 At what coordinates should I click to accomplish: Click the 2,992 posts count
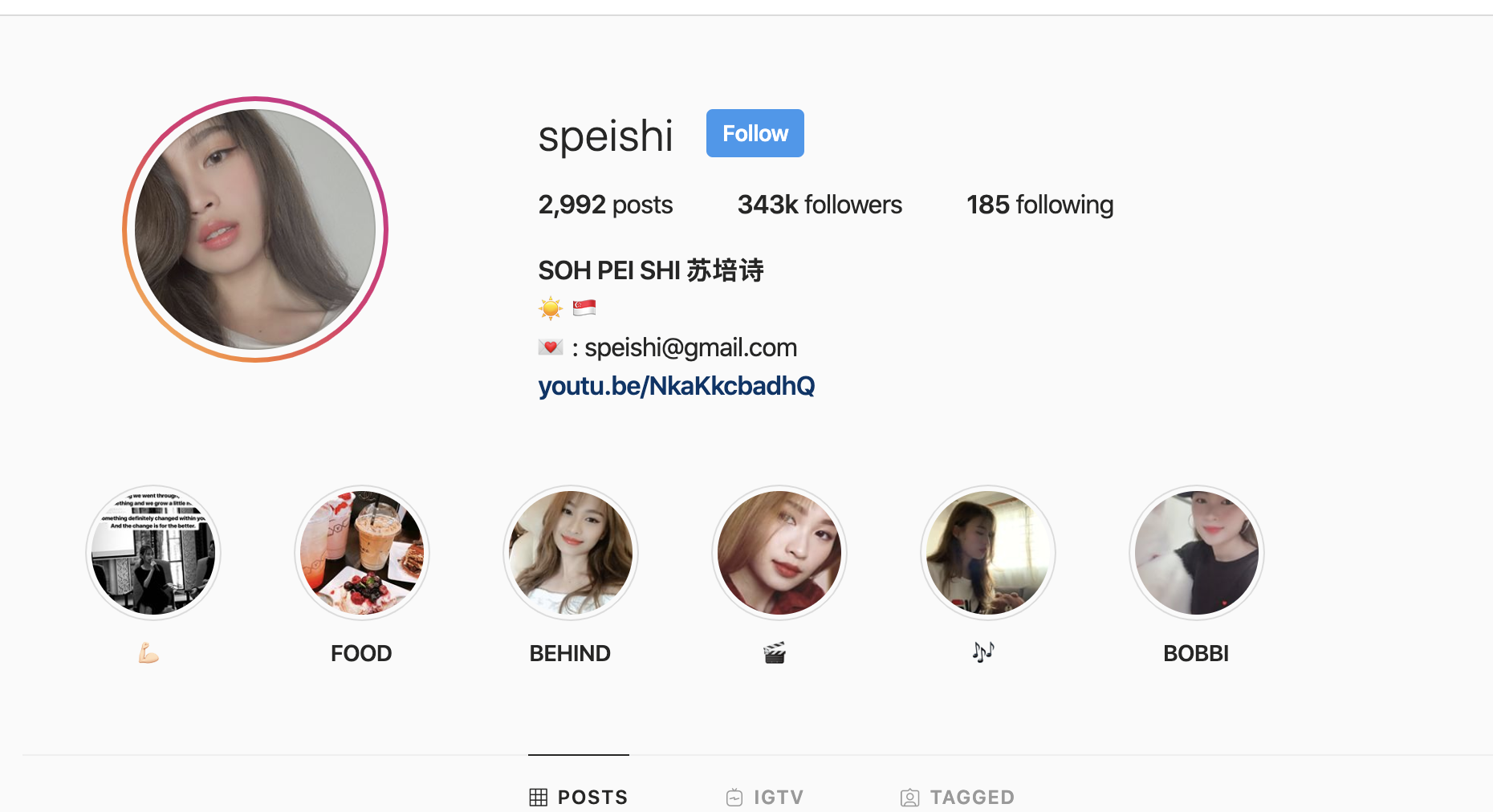point(605,205)
